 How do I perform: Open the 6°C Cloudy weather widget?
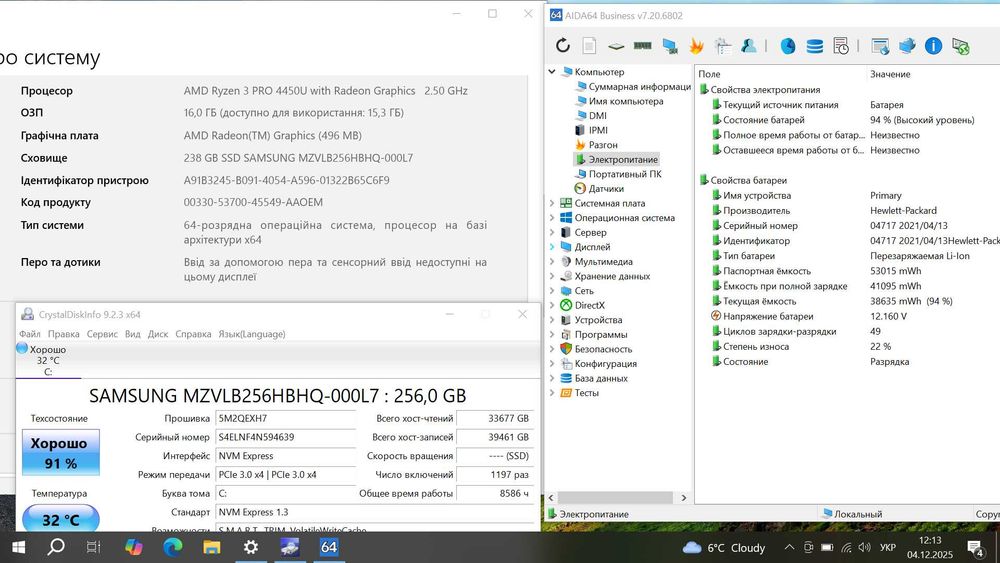(x=724, y=548)
